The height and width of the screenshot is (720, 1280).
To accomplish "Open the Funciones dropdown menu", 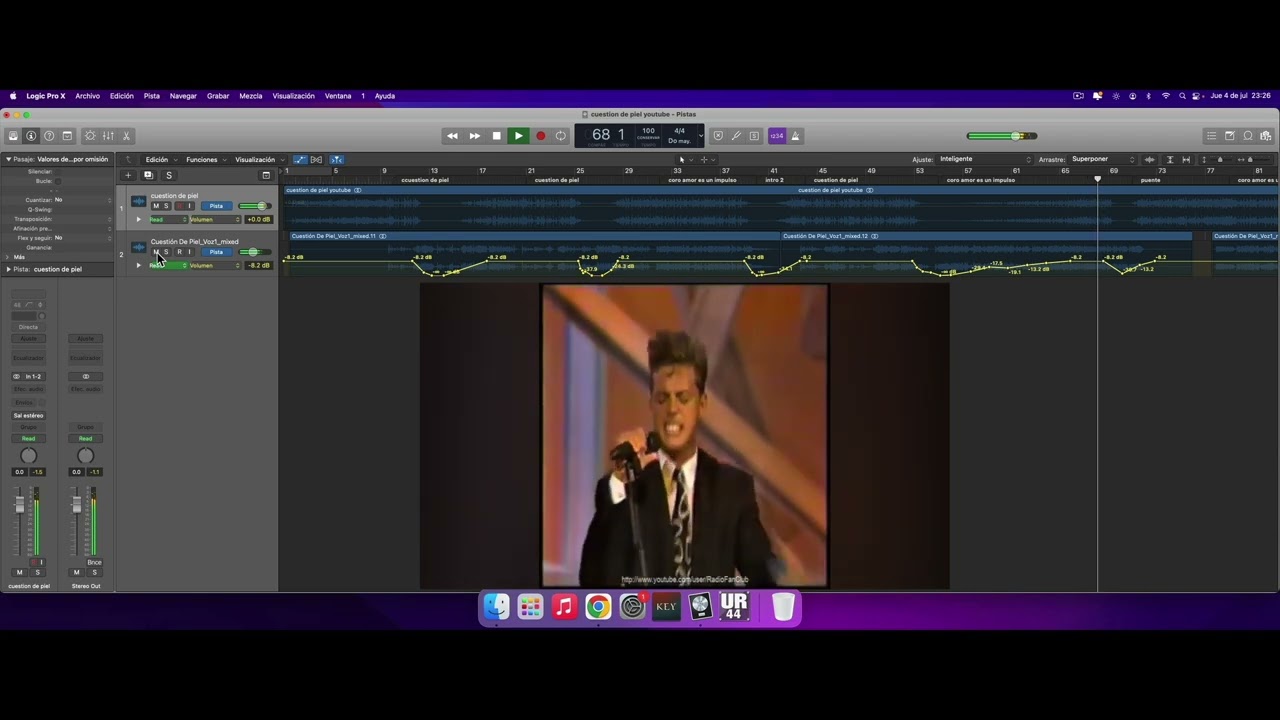I will click(205, 159).
